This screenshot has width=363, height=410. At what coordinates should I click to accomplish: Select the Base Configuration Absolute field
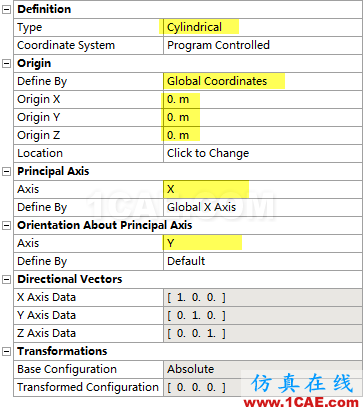263,369
